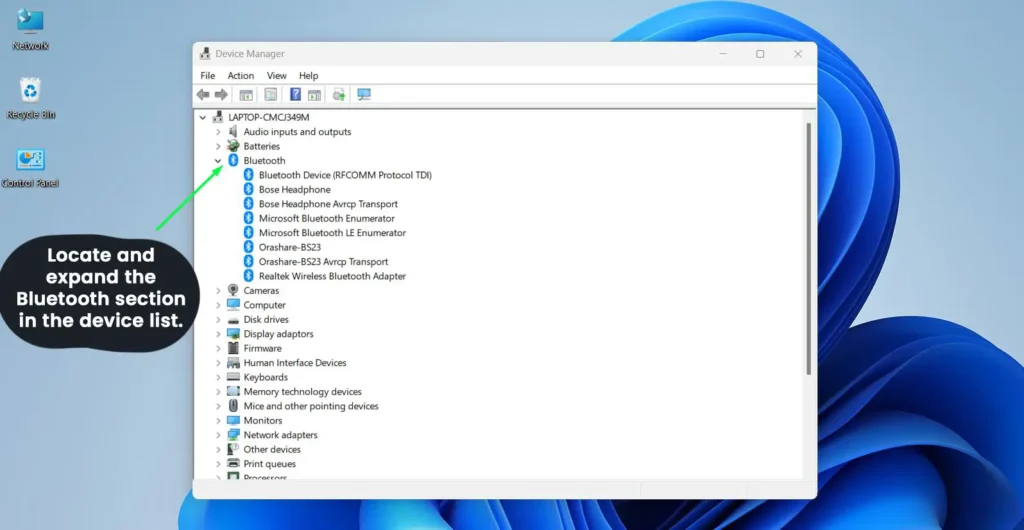Click the Print queues printer icon
The width and height of the screenshot is (1024, 530).
coord(233,464)
